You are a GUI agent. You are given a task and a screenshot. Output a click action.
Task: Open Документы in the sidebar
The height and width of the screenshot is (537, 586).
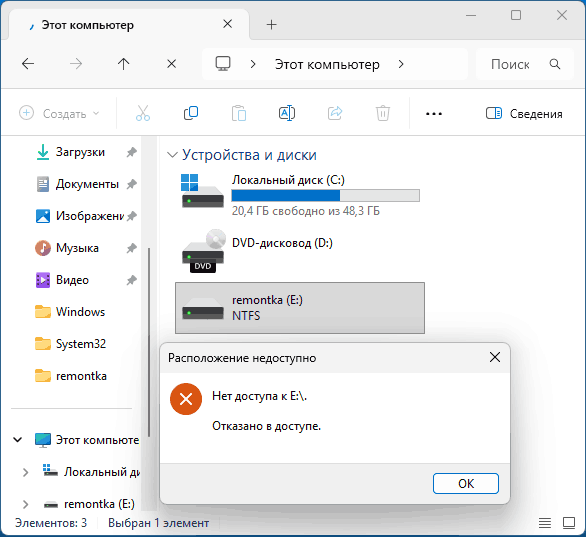pyautogui.click(x=87, y=184)
